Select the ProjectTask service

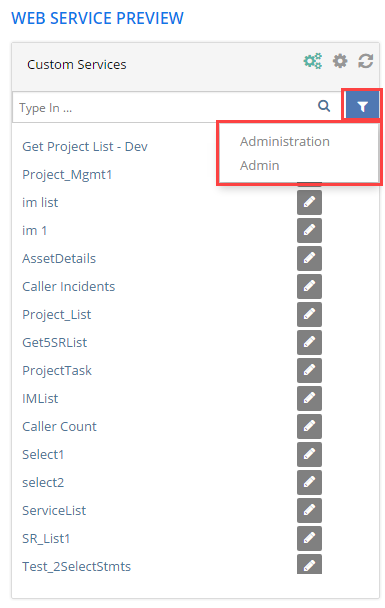[57, 370]
